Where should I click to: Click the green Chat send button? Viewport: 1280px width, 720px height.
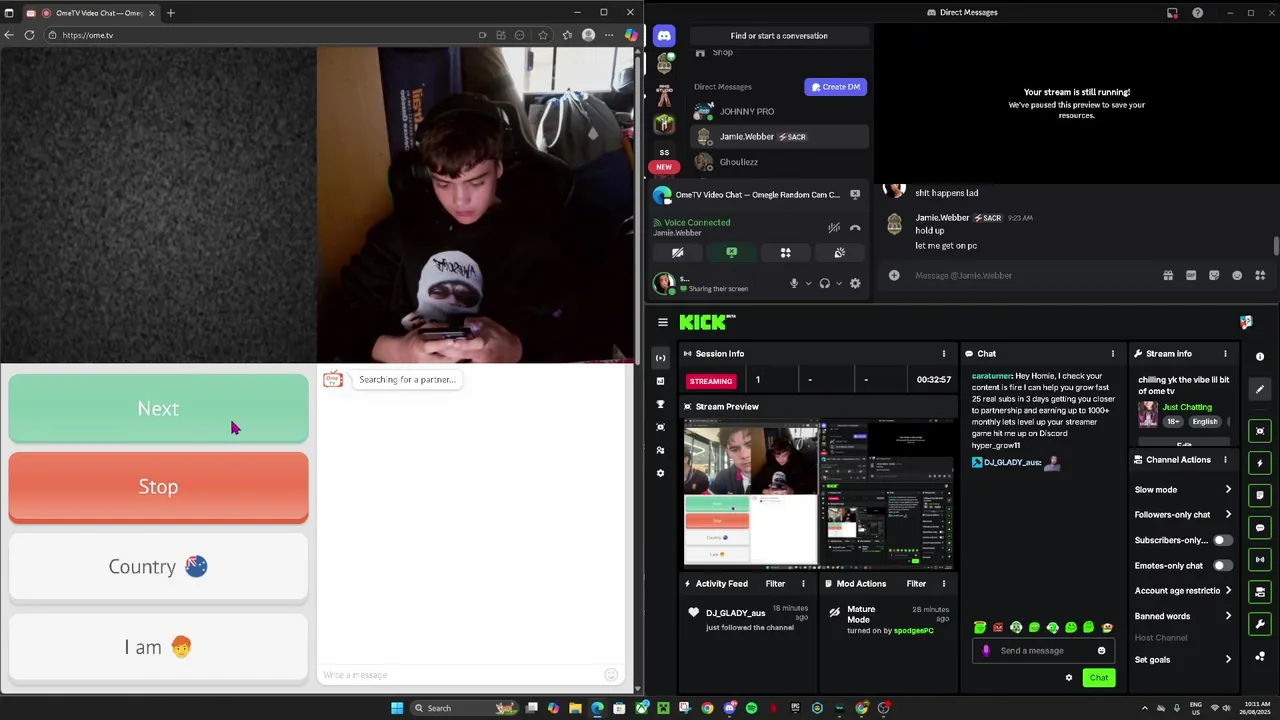point(1099,678)
